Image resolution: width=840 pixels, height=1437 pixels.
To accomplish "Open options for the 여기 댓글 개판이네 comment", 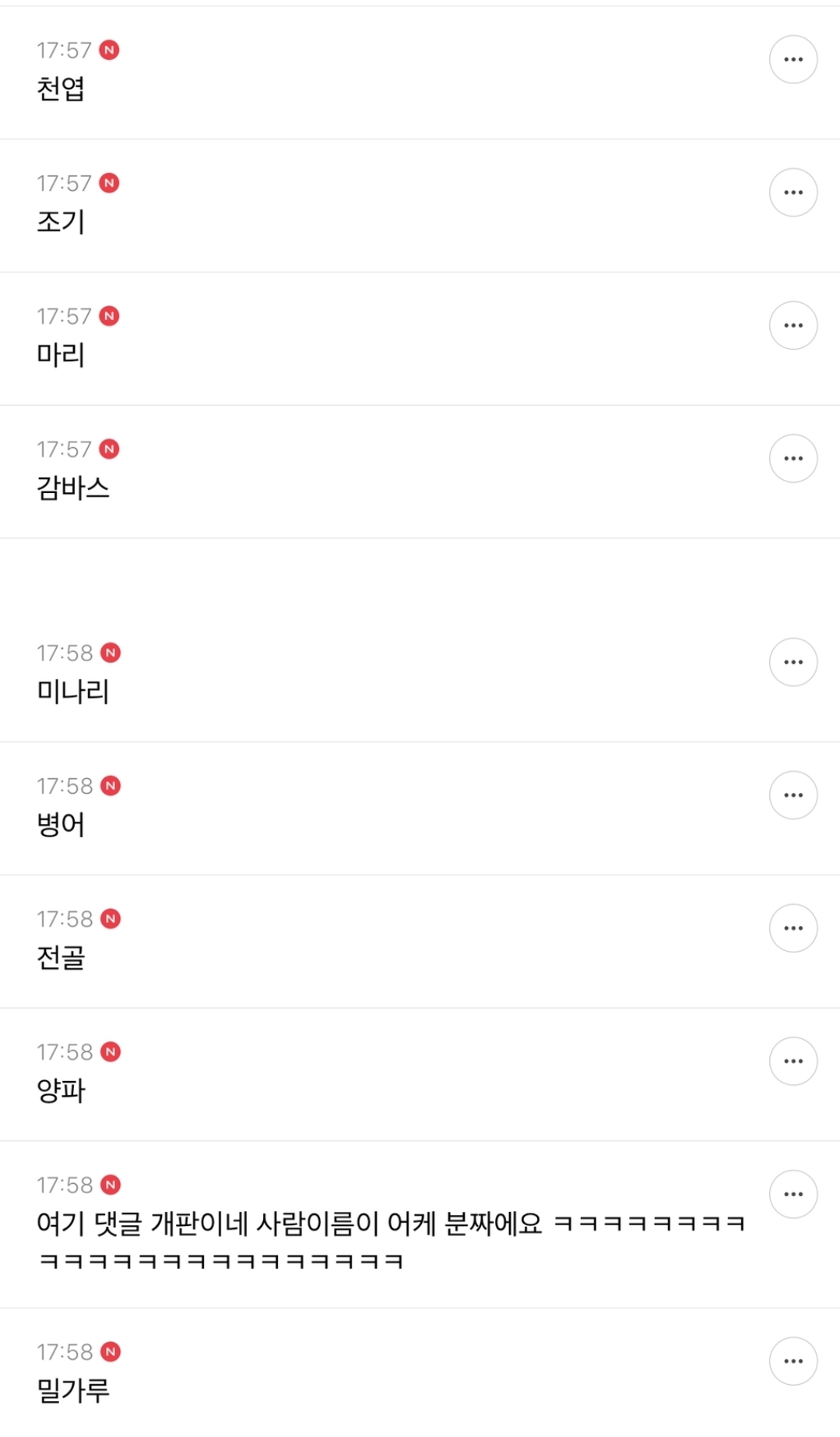I will (x=793, y=1194).
